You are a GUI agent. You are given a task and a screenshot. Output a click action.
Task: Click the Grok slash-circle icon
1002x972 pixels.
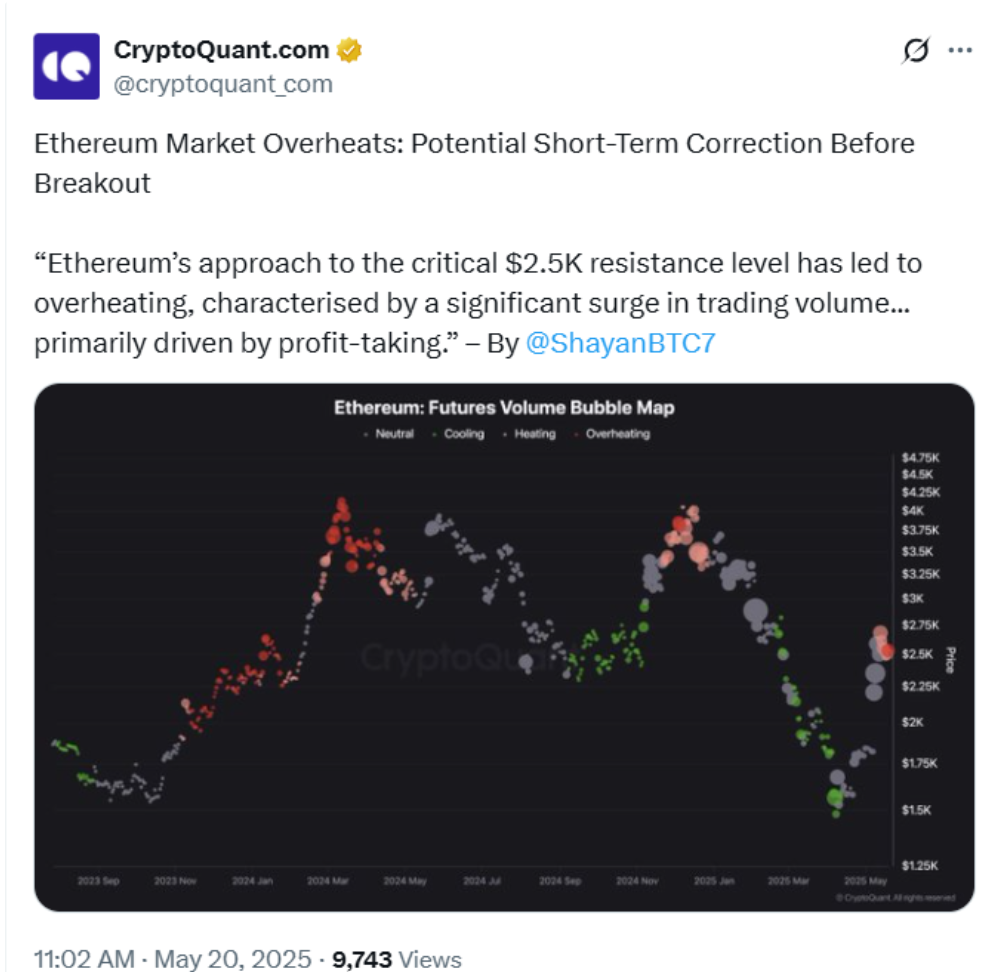coord(916,50)
